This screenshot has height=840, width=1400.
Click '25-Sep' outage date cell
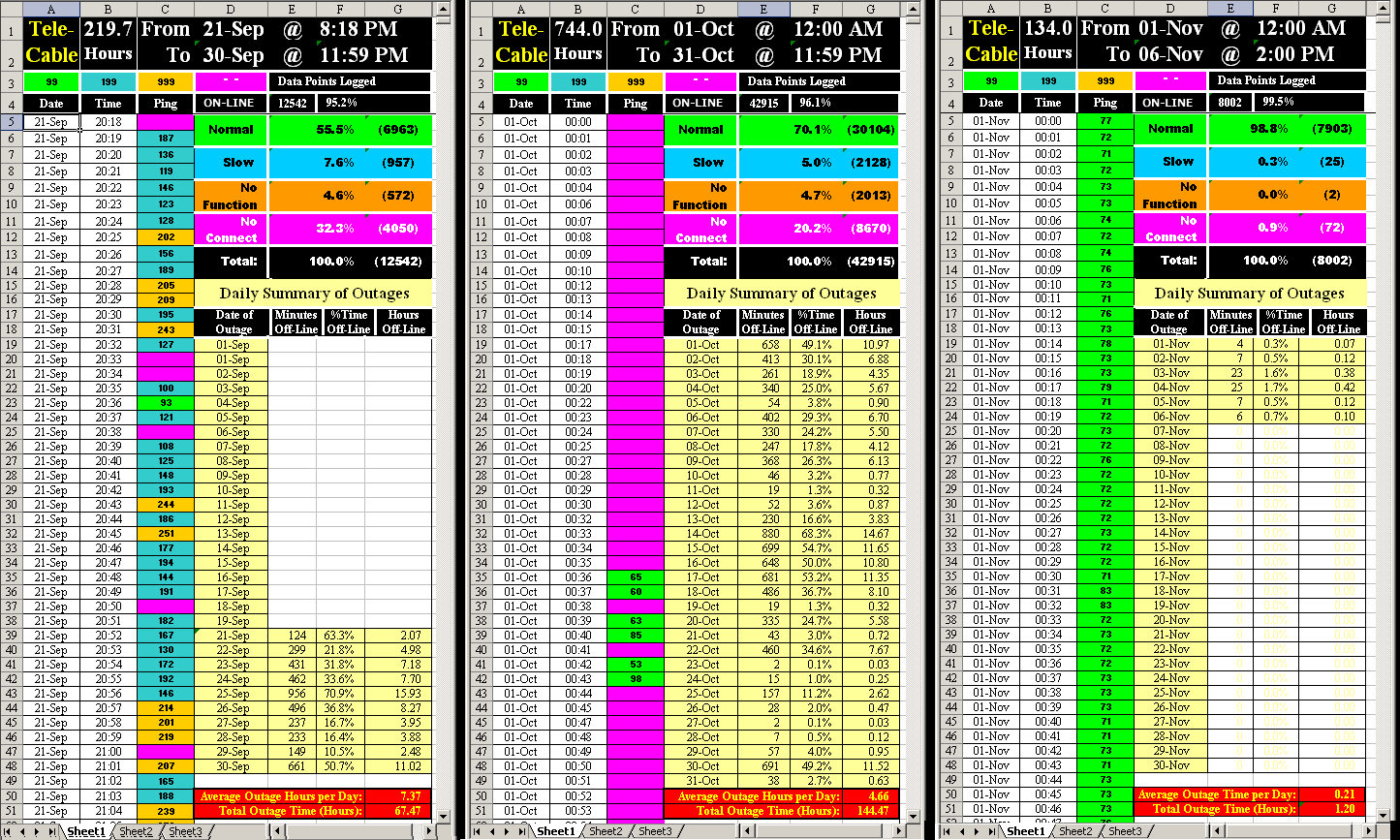pos(233,694)
